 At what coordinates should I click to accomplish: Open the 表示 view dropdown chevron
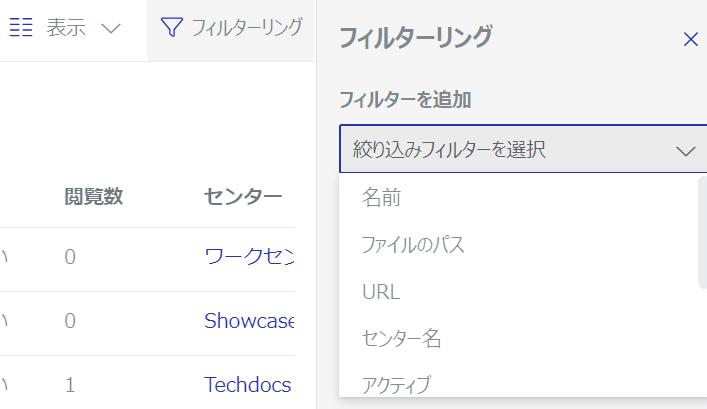click(x=110, y=28)
